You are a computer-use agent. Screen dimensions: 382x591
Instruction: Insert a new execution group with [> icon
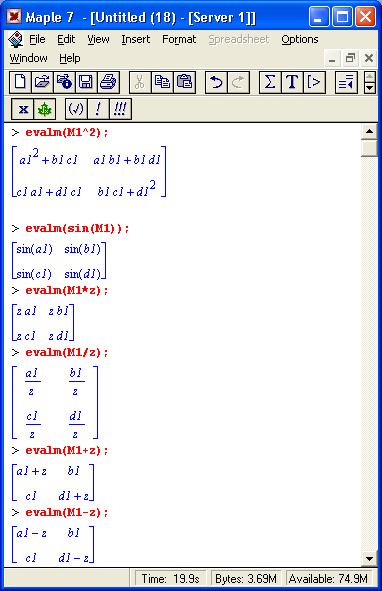[x=314, y=82]
